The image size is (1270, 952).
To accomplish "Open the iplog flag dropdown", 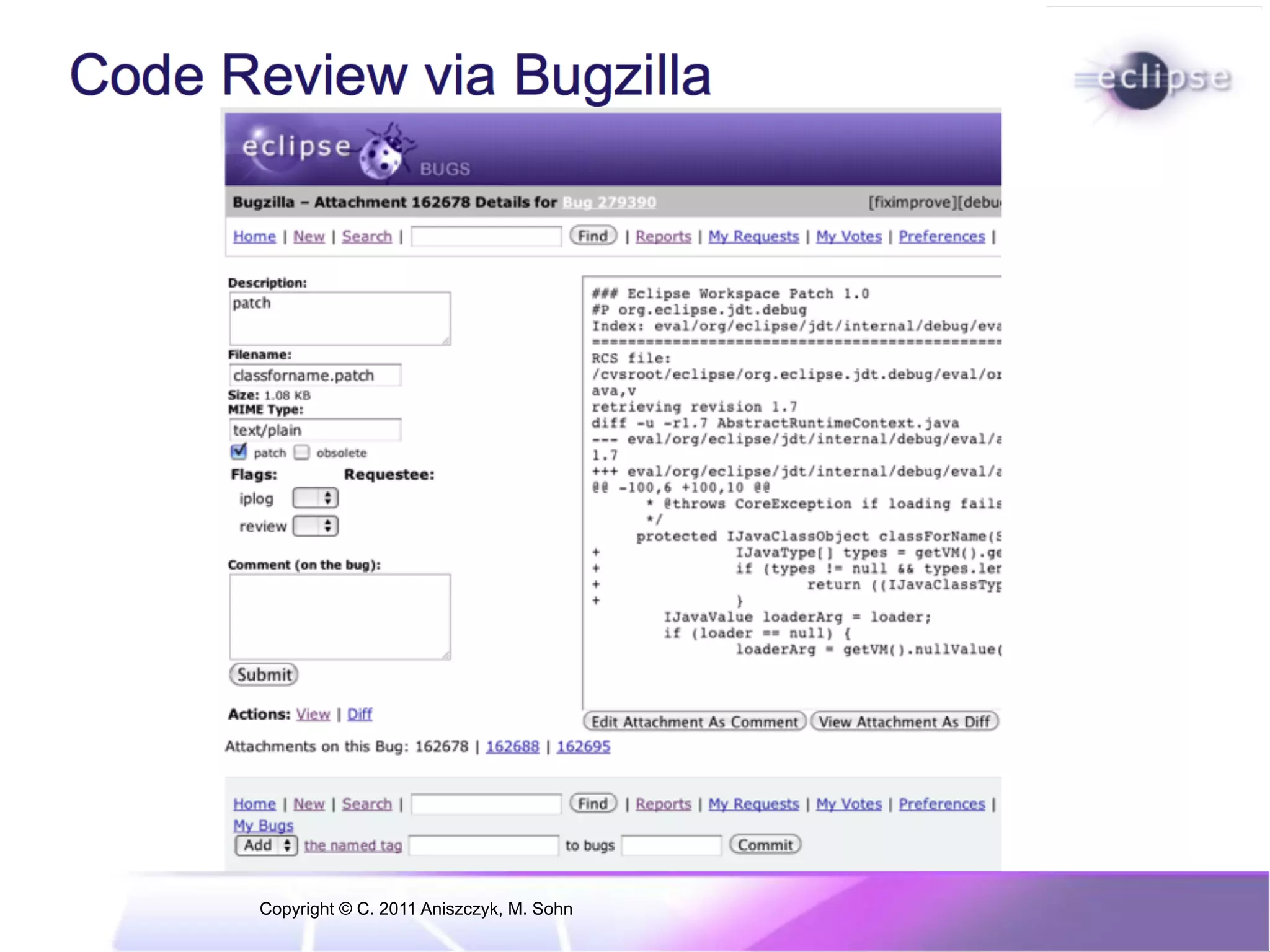I will pyautogui.click(x=315, y=498).
